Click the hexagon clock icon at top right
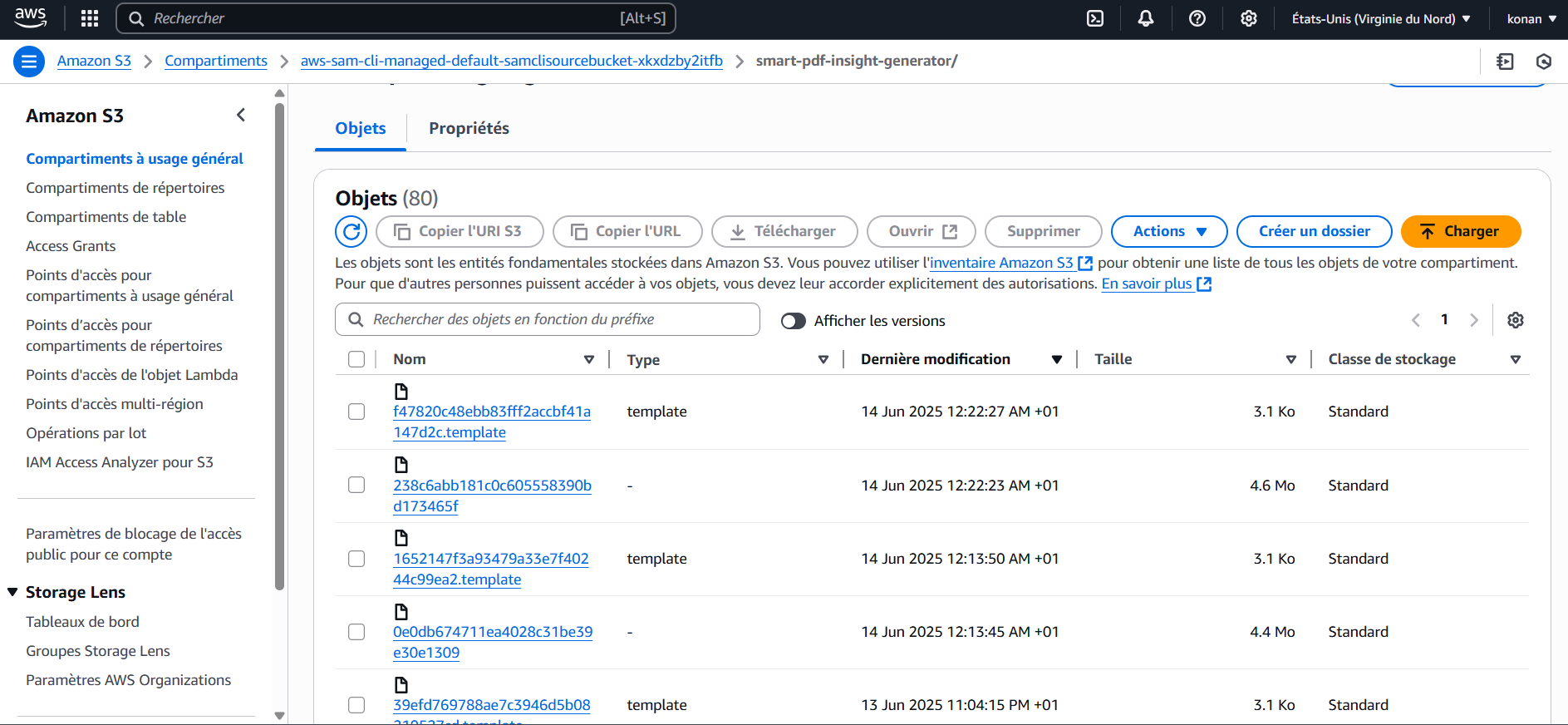This screenshot has height=725, width=1568. tap(1544, 62)
